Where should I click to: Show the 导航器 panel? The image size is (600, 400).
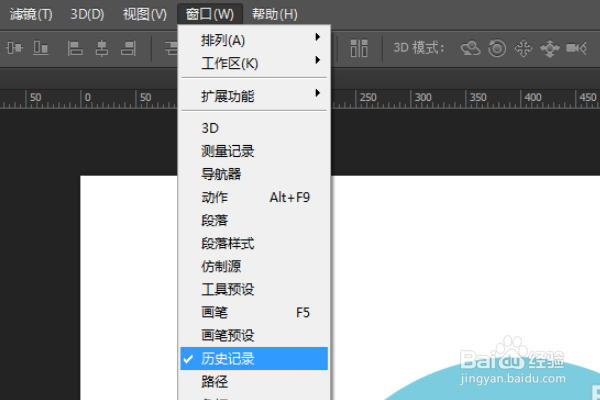[x=254, y=174]
